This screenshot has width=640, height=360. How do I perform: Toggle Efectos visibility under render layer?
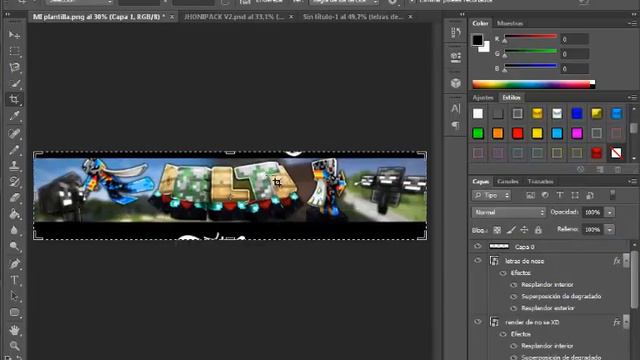pos(503,334)
